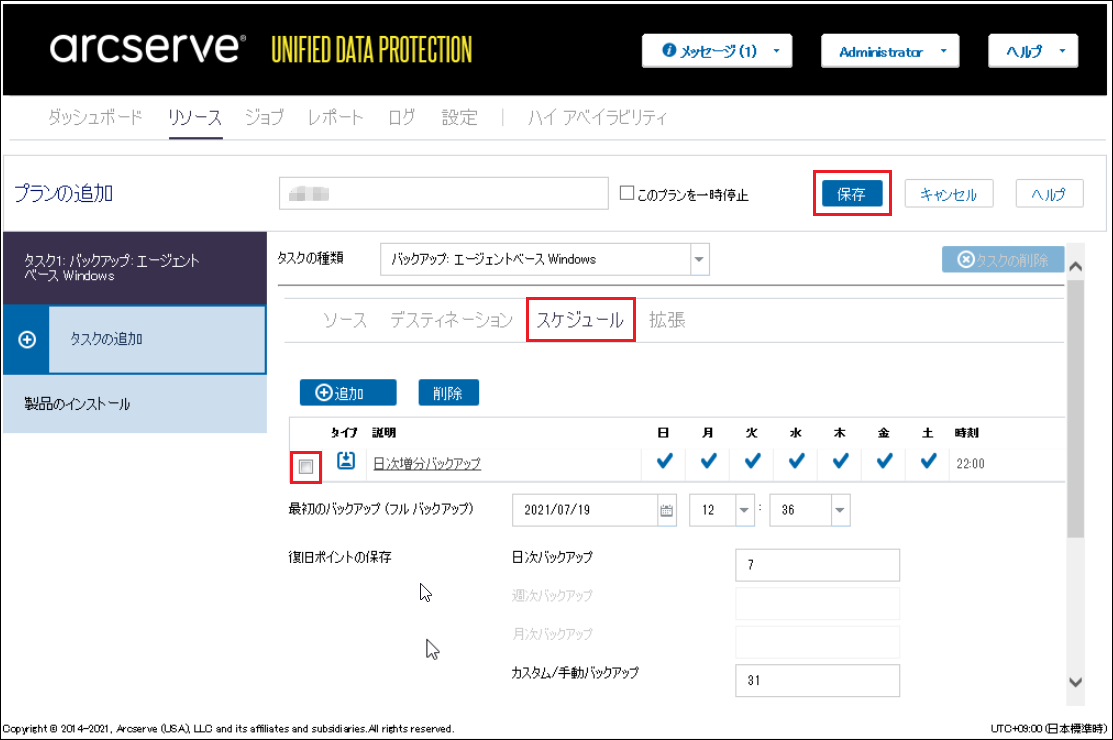Click the vertical scrollbar down arrow
Viewport: 1113px width, 740px height.
point(1076,682)
